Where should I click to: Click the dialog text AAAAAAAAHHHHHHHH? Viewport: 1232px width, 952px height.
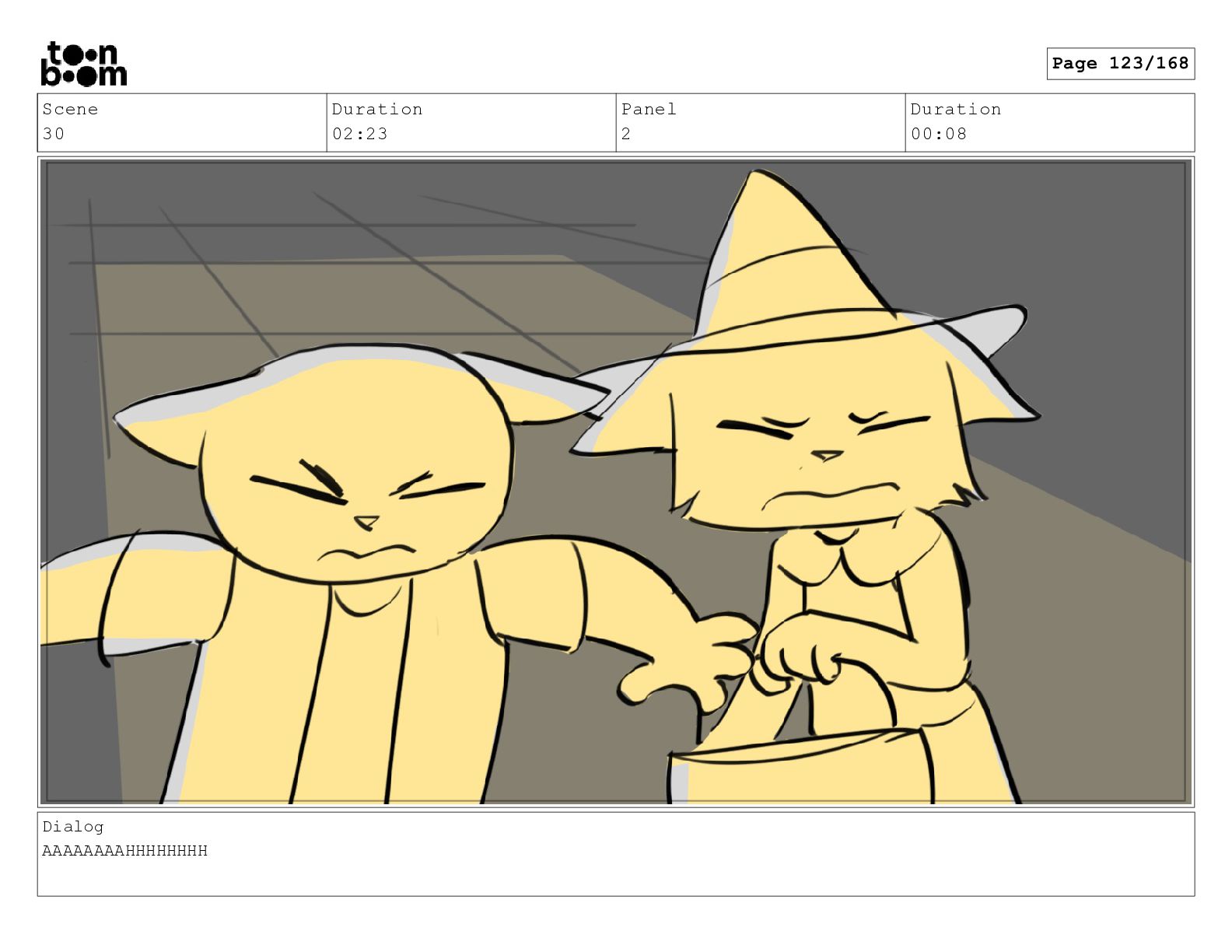click(125, 851)
